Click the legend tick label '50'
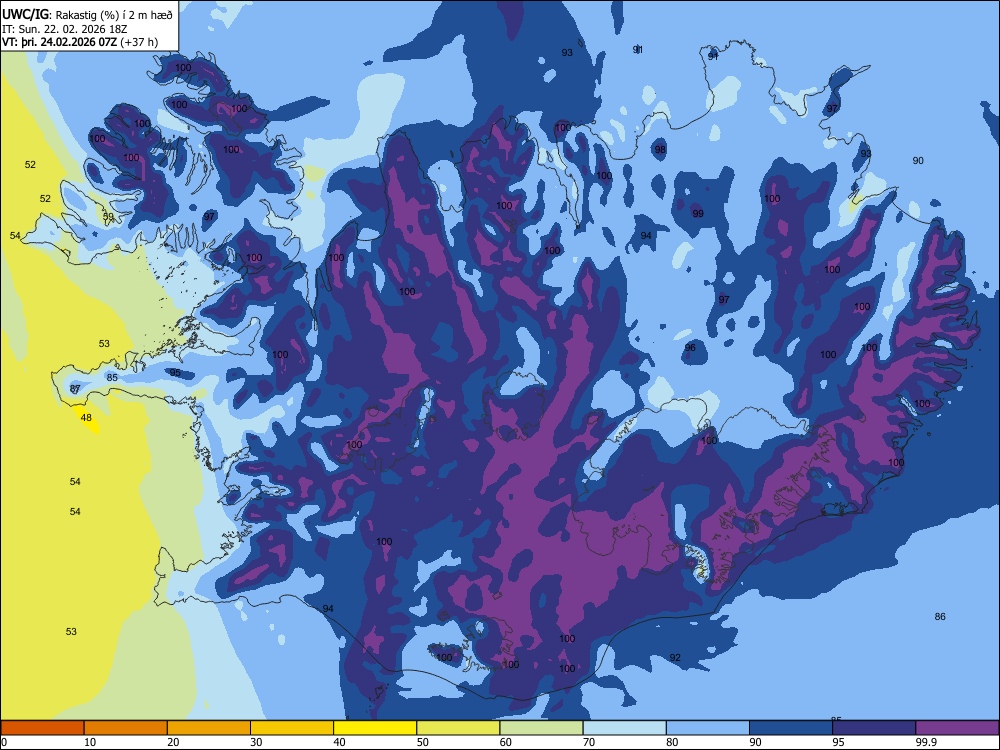The width and height of the screenshot is (1000, 750). tap(423, 742)
